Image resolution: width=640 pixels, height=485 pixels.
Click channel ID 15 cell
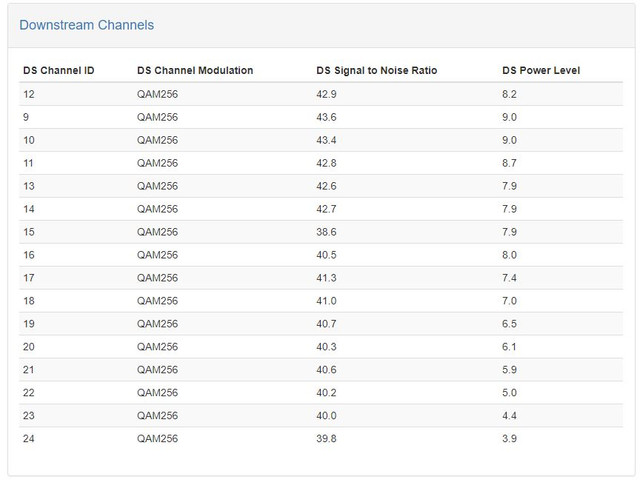[x=29, y=232]
